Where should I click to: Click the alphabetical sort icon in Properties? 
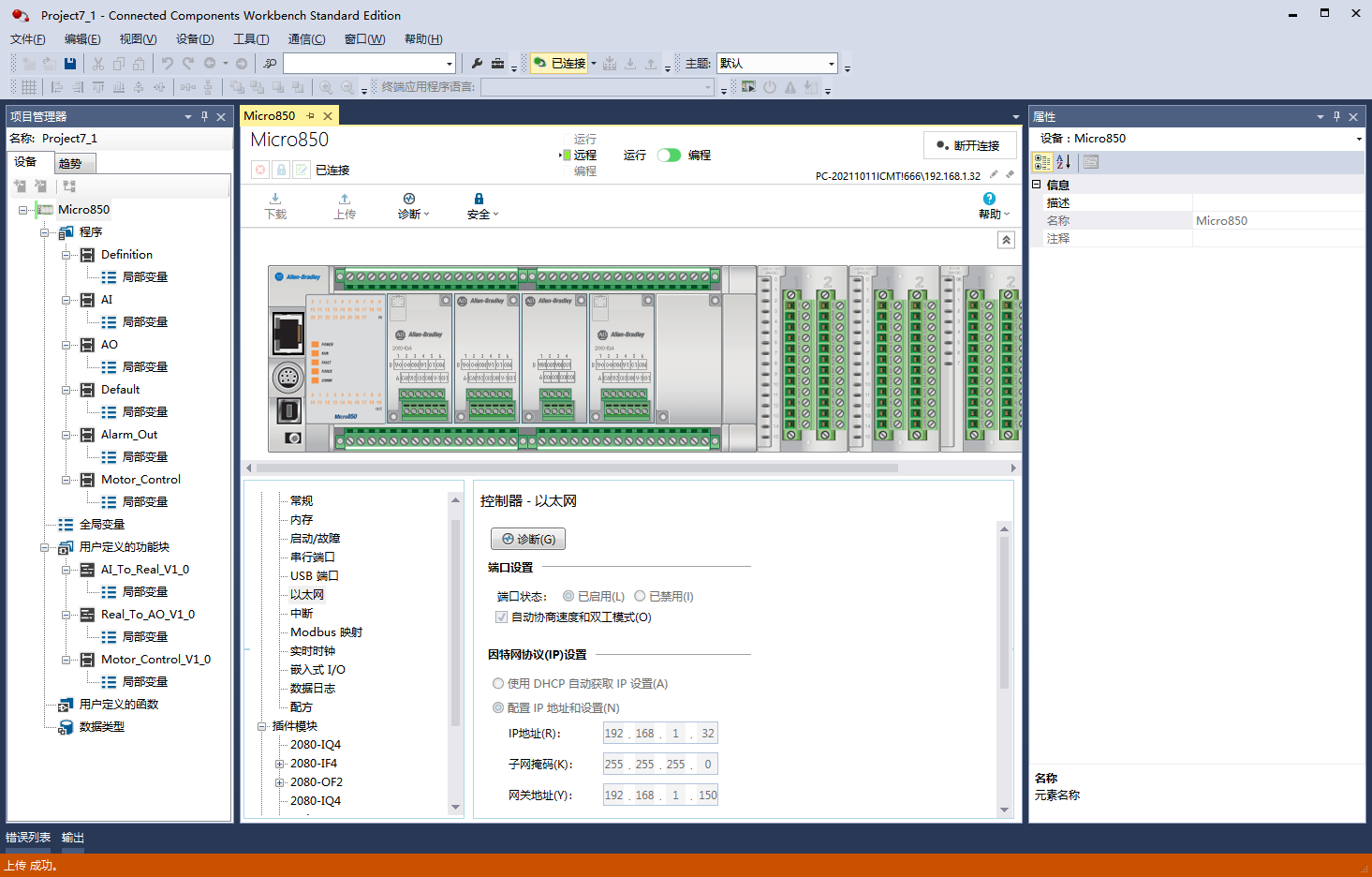point(1064,162)
